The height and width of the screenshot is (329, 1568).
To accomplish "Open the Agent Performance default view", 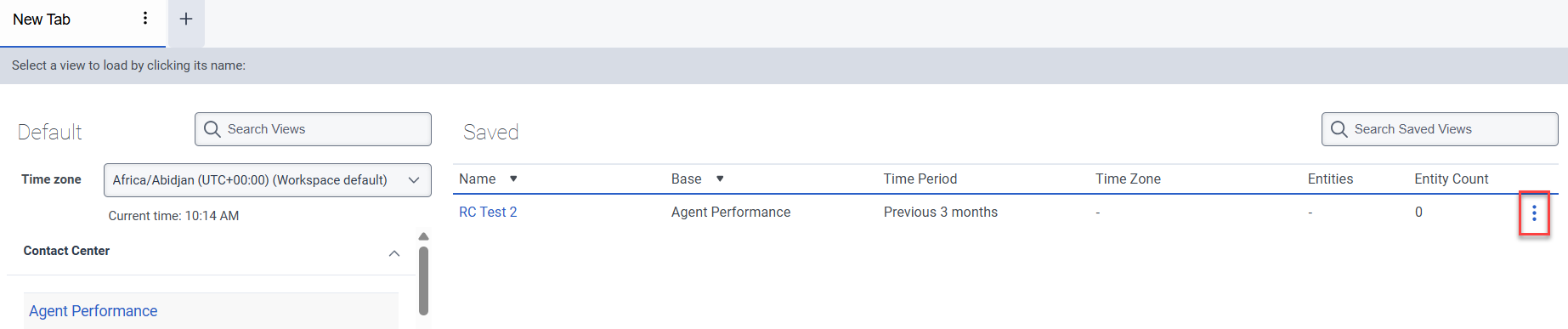I will [93, 311].
